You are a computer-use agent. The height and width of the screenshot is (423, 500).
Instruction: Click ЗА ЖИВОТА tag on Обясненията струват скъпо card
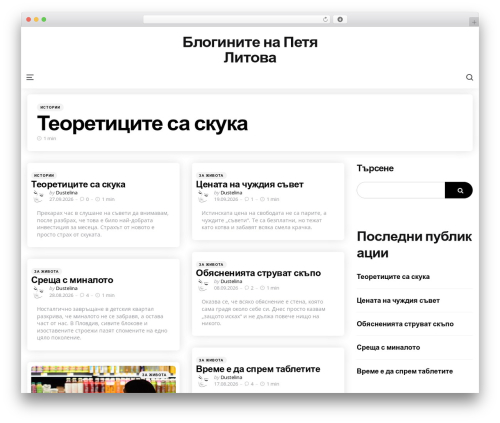coord(211,264)
